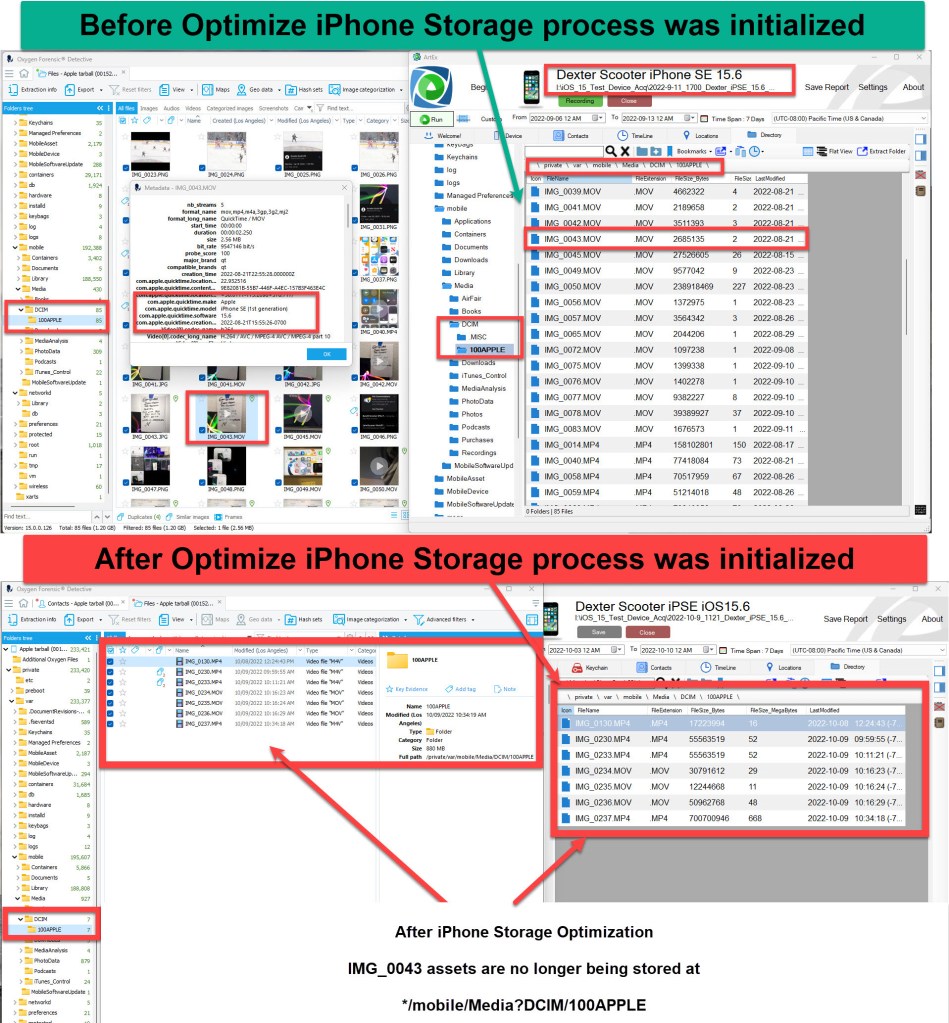Click Add tag in bottom details pane
This screenshot has height=1023, width=949.
[464, 689]
